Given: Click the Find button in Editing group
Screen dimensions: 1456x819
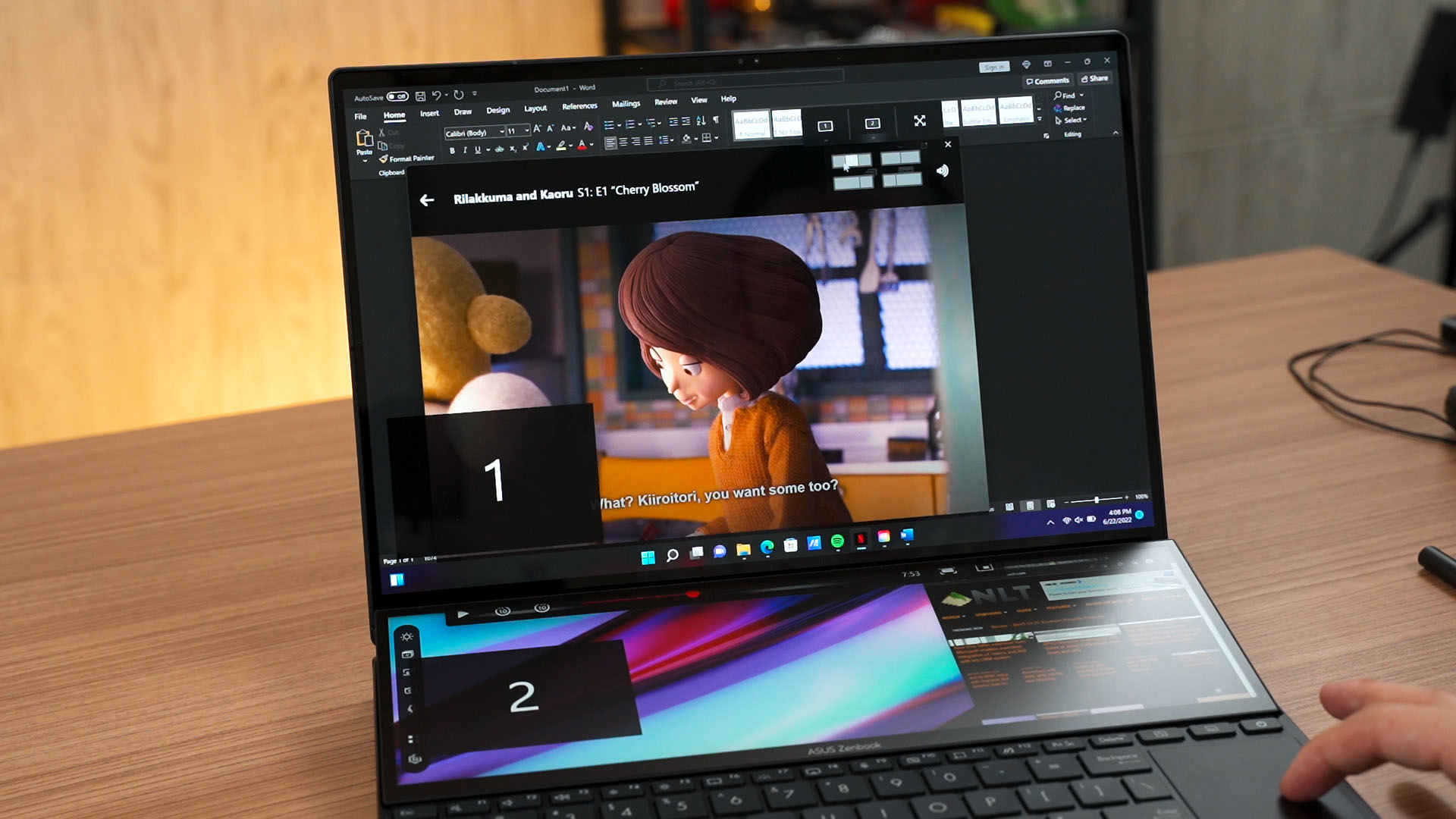Looking at the screenshot, I should click(x=1068, y=96).
